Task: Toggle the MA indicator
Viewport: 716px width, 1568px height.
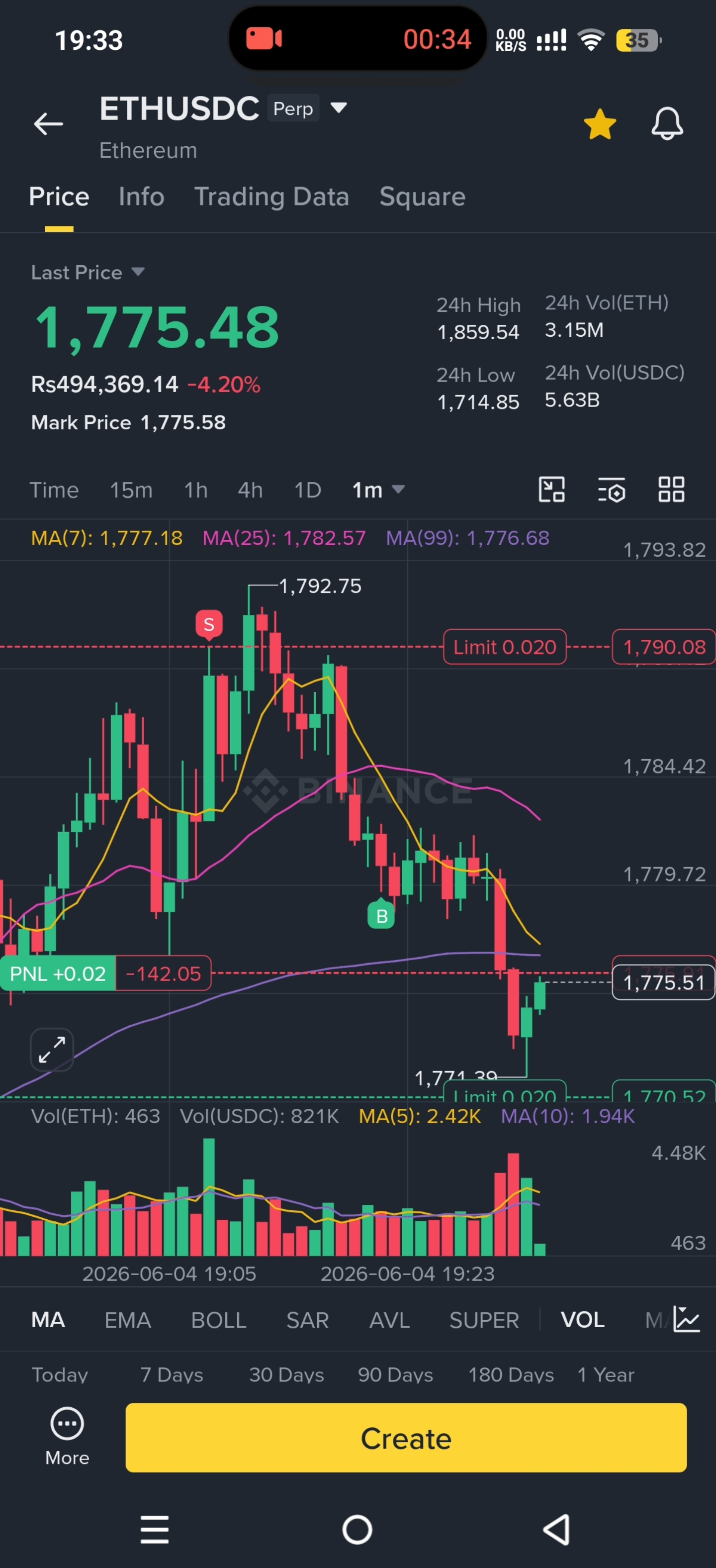Action: point(48,1320)
